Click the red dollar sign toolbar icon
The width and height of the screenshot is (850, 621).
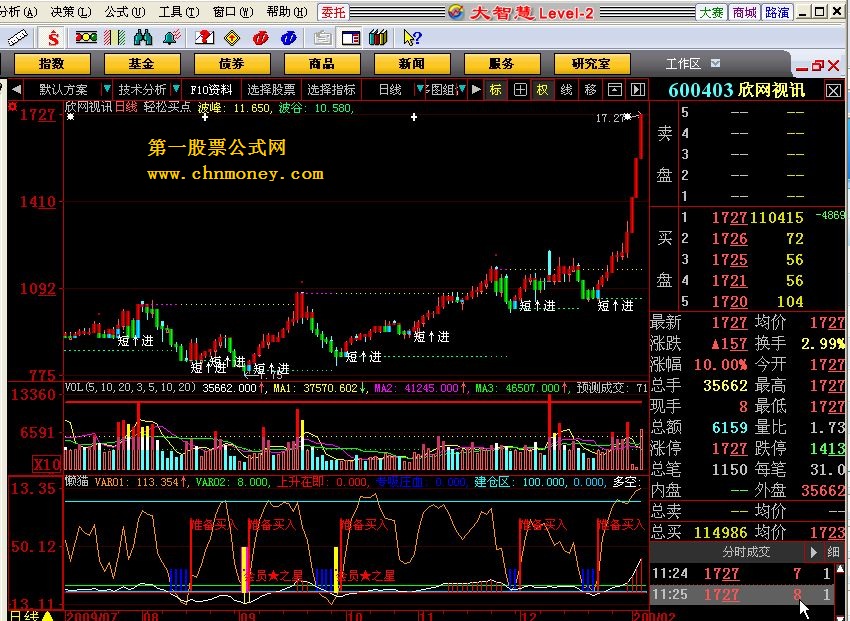[53, 37]
